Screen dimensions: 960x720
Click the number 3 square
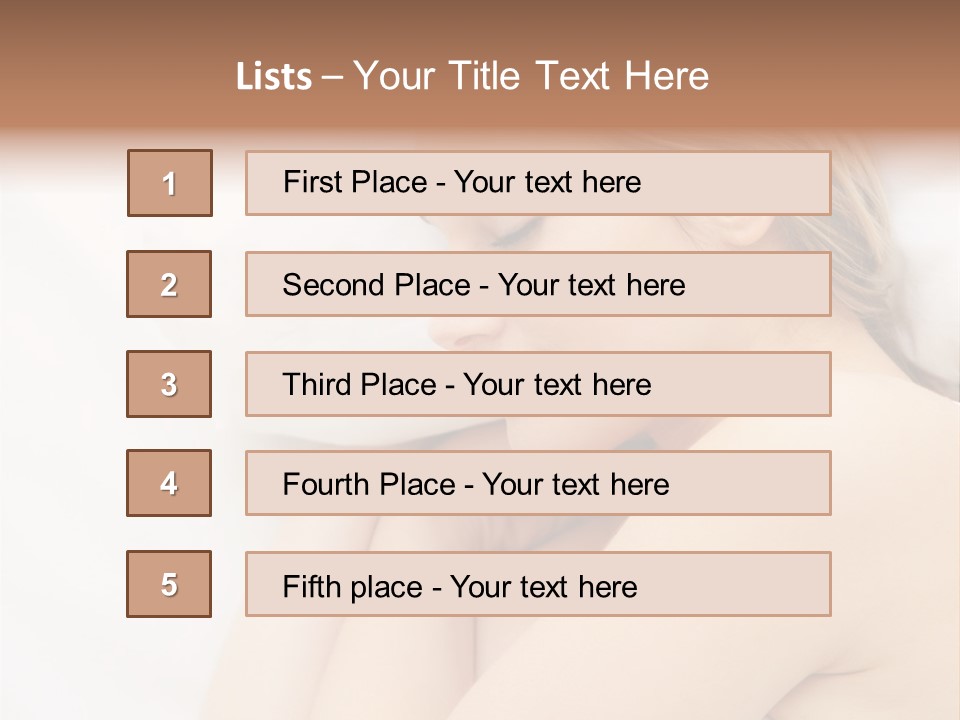click(169, 384)
